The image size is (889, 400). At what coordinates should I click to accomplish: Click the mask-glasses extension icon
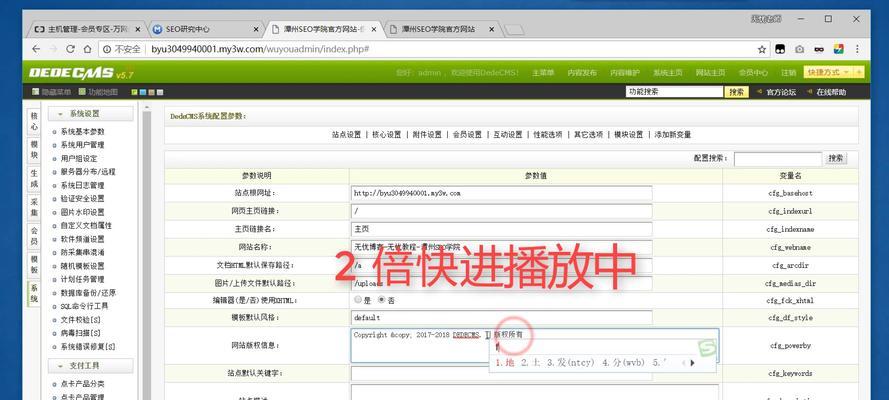pos(819,49)
